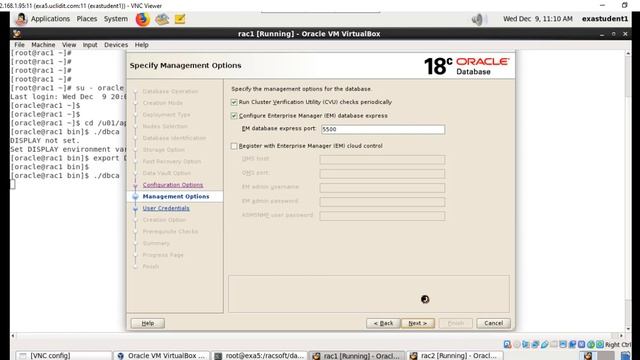Click the ./dbca terminal line in rac1
The image size is (640, 360).
click(x=65, y=176)
